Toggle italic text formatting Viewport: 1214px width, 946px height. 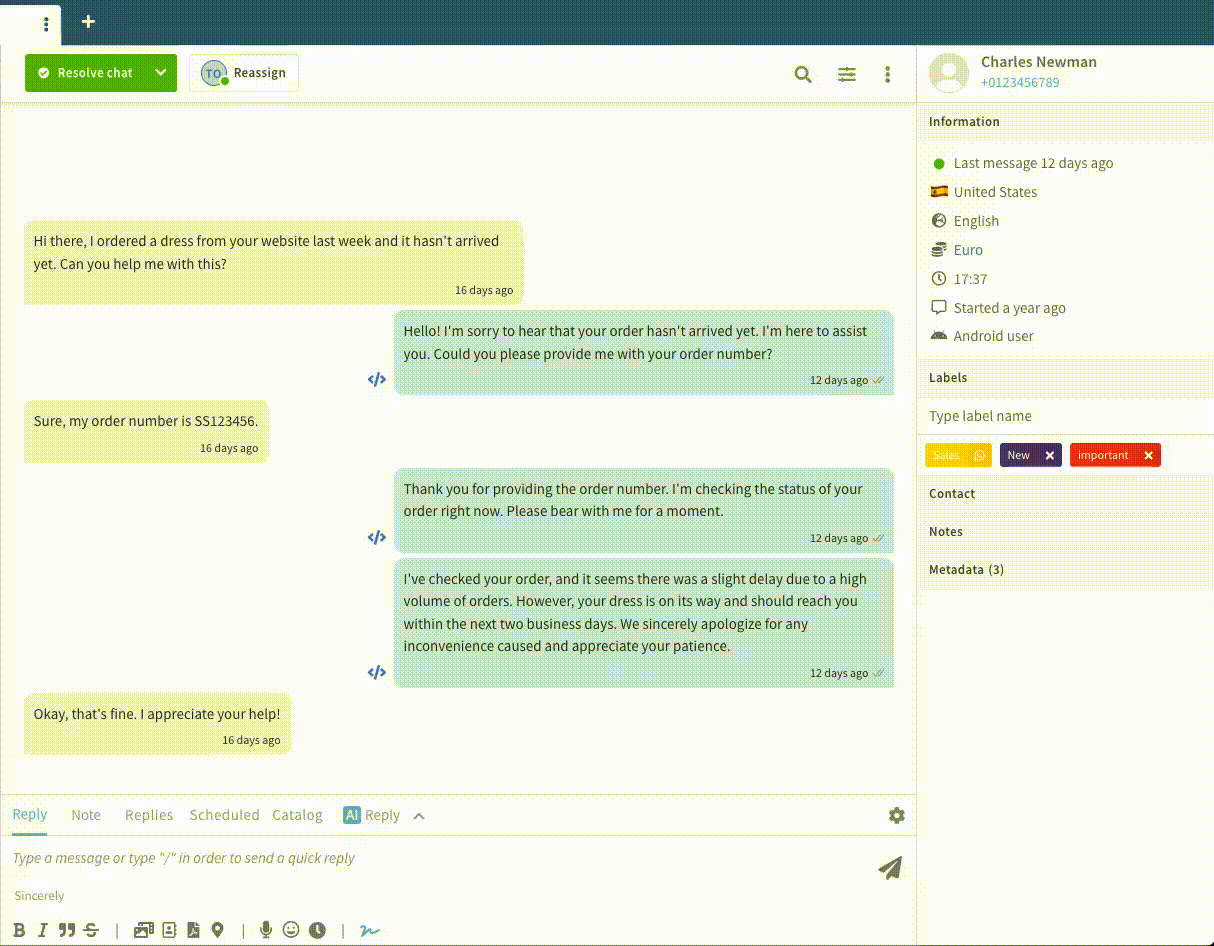(43, 930)
